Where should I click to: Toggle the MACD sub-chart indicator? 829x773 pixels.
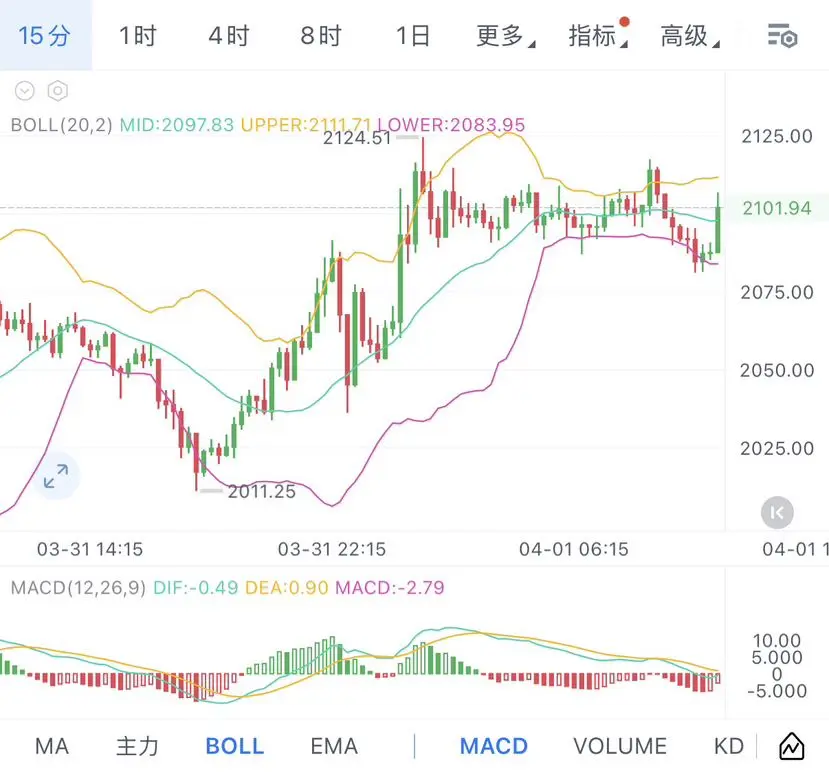pos(494,746)
